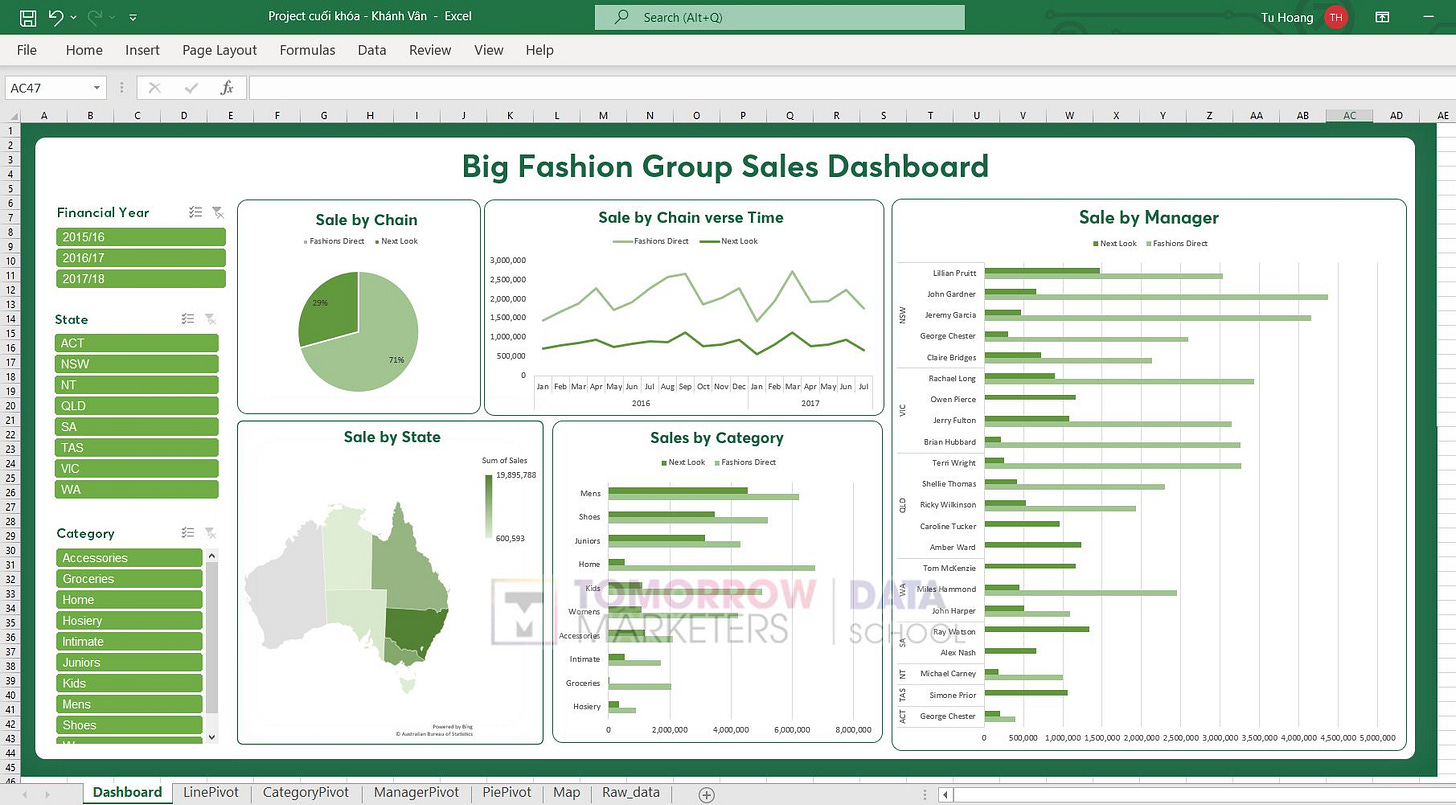Click the New Sheet plus icon
The height and width of the screenshot is (805, 1456).
click(x=707, y=794)
